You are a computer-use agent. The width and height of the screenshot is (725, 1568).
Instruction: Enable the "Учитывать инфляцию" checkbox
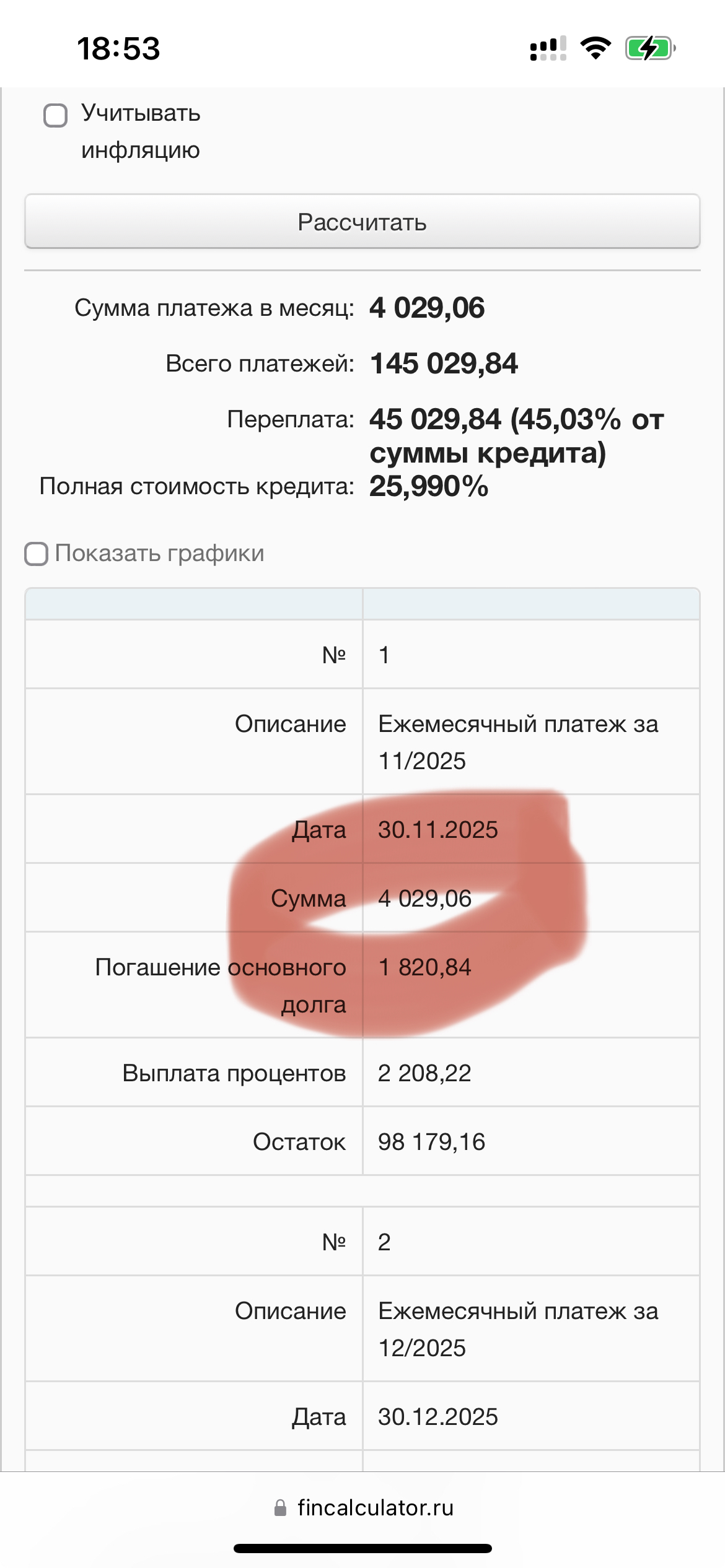point(56,116)
